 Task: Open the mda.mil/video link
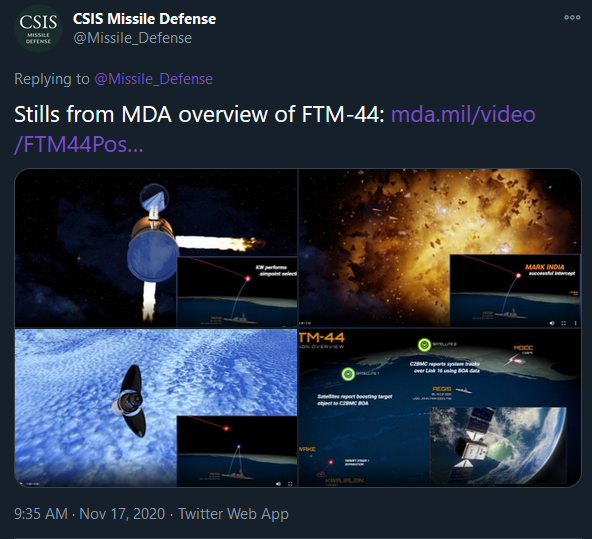[274, 129]
